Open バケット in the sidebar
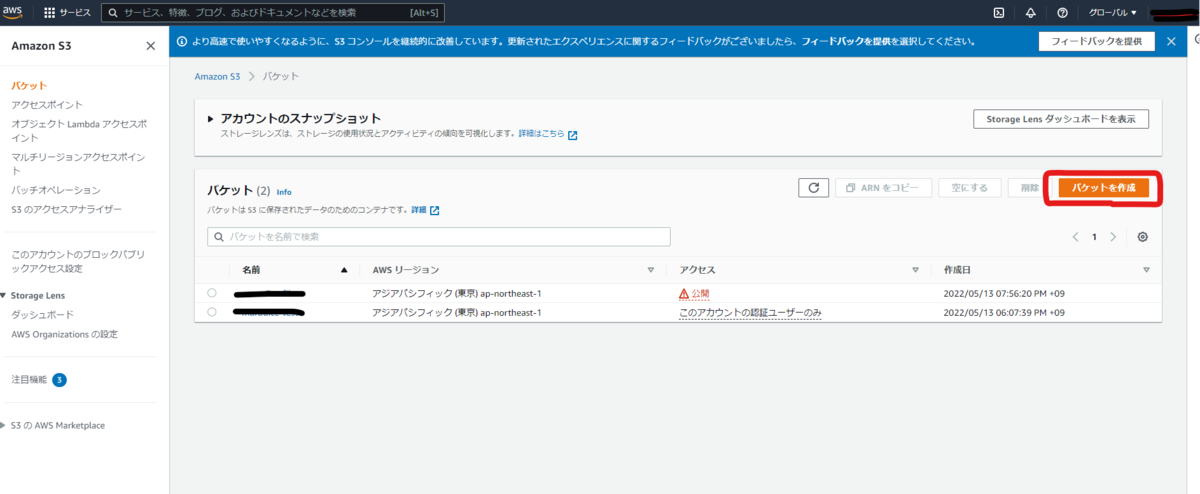 click(x=29, y=86)
